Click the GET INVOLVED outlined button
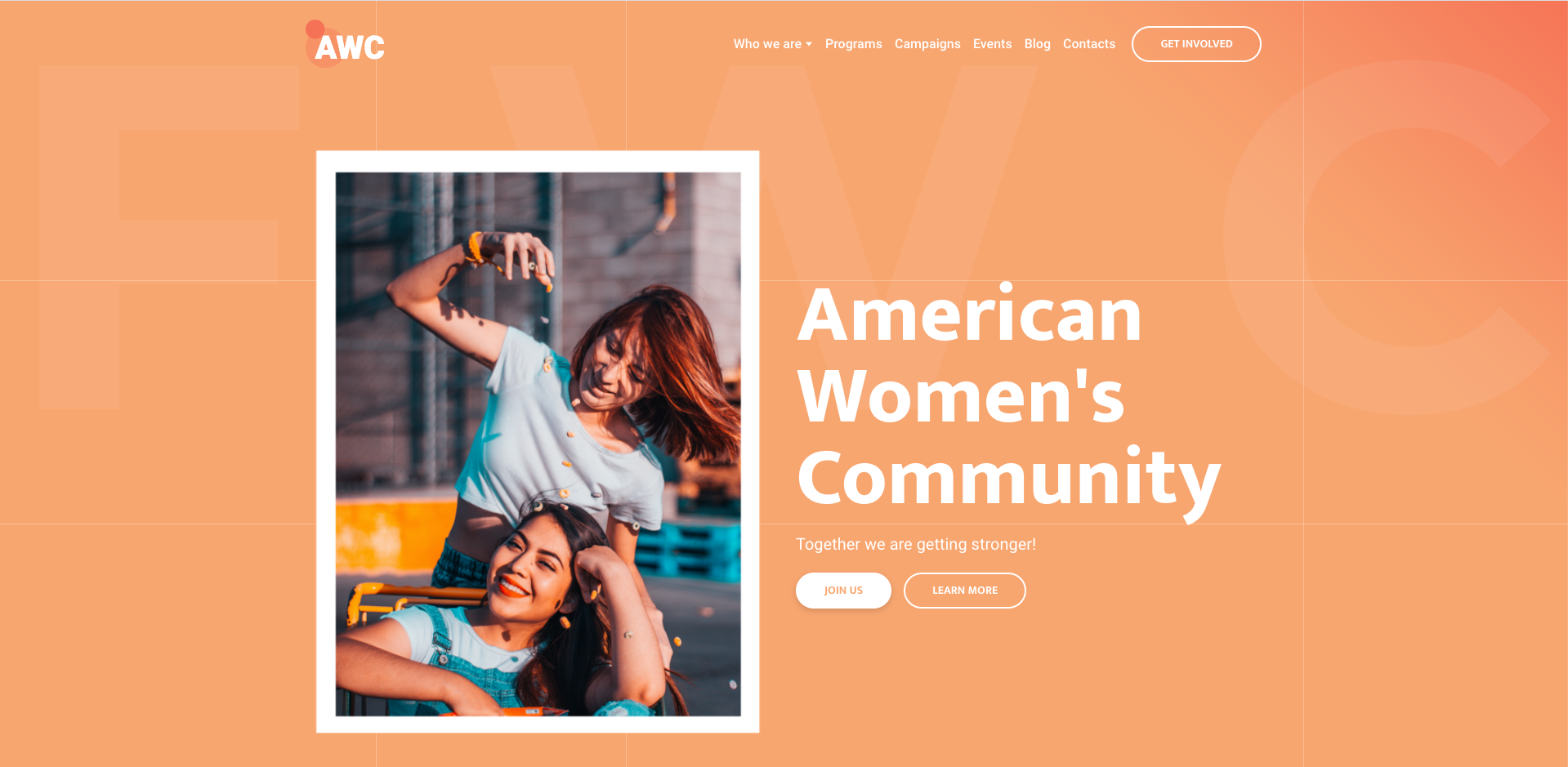Image resolution: width=1568 pixels, height=767 pixels. [x=1196, y=44]
